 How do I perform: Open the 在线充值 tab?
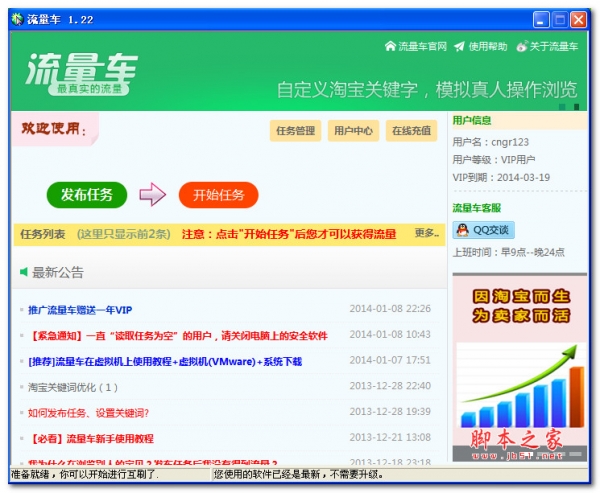(x=411, y=131)
